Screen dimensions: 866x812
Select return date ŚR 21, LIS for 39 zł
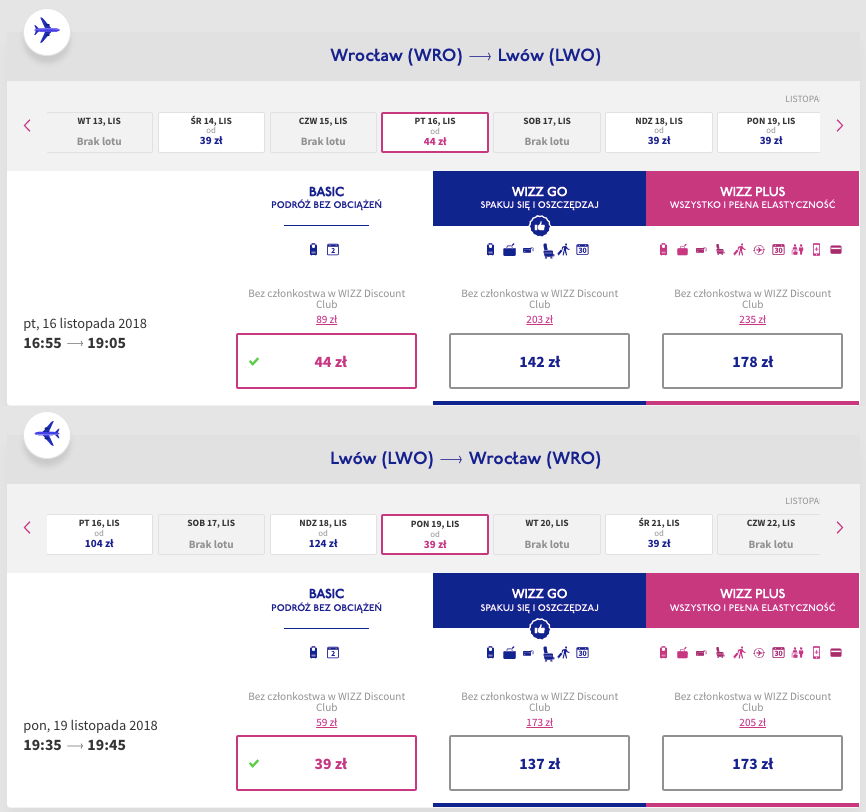(659, 534)
